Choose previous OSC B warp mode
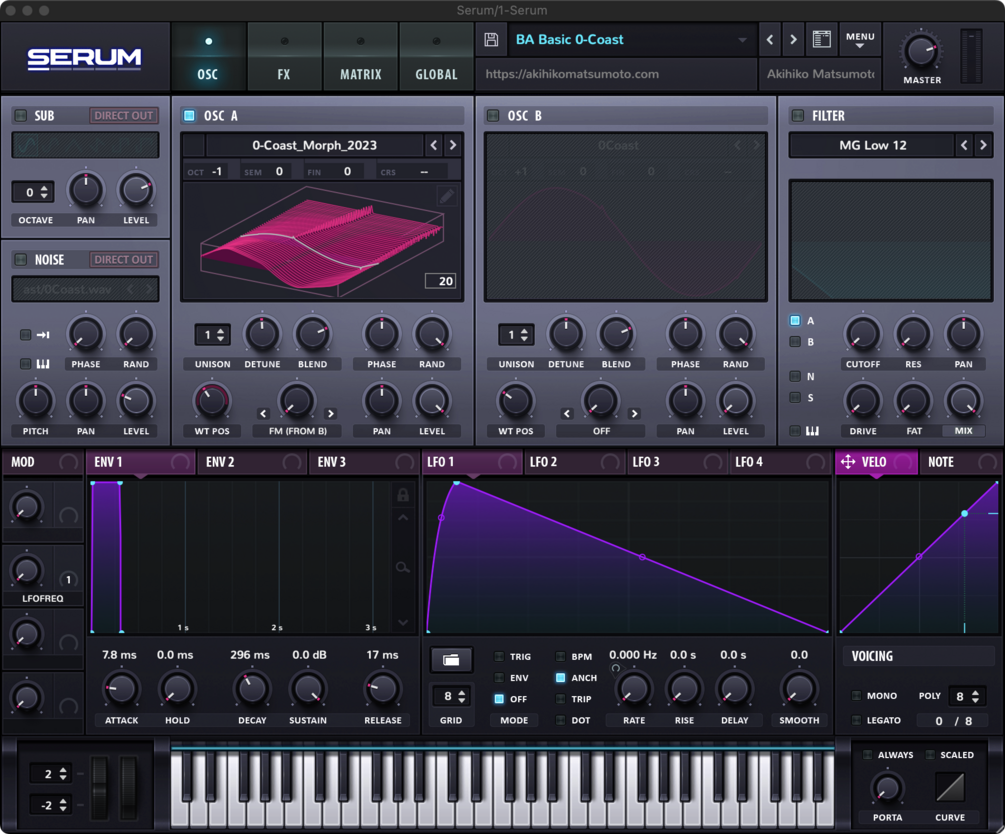This screenshot has height=834, width=1005. tap(567, 413)
